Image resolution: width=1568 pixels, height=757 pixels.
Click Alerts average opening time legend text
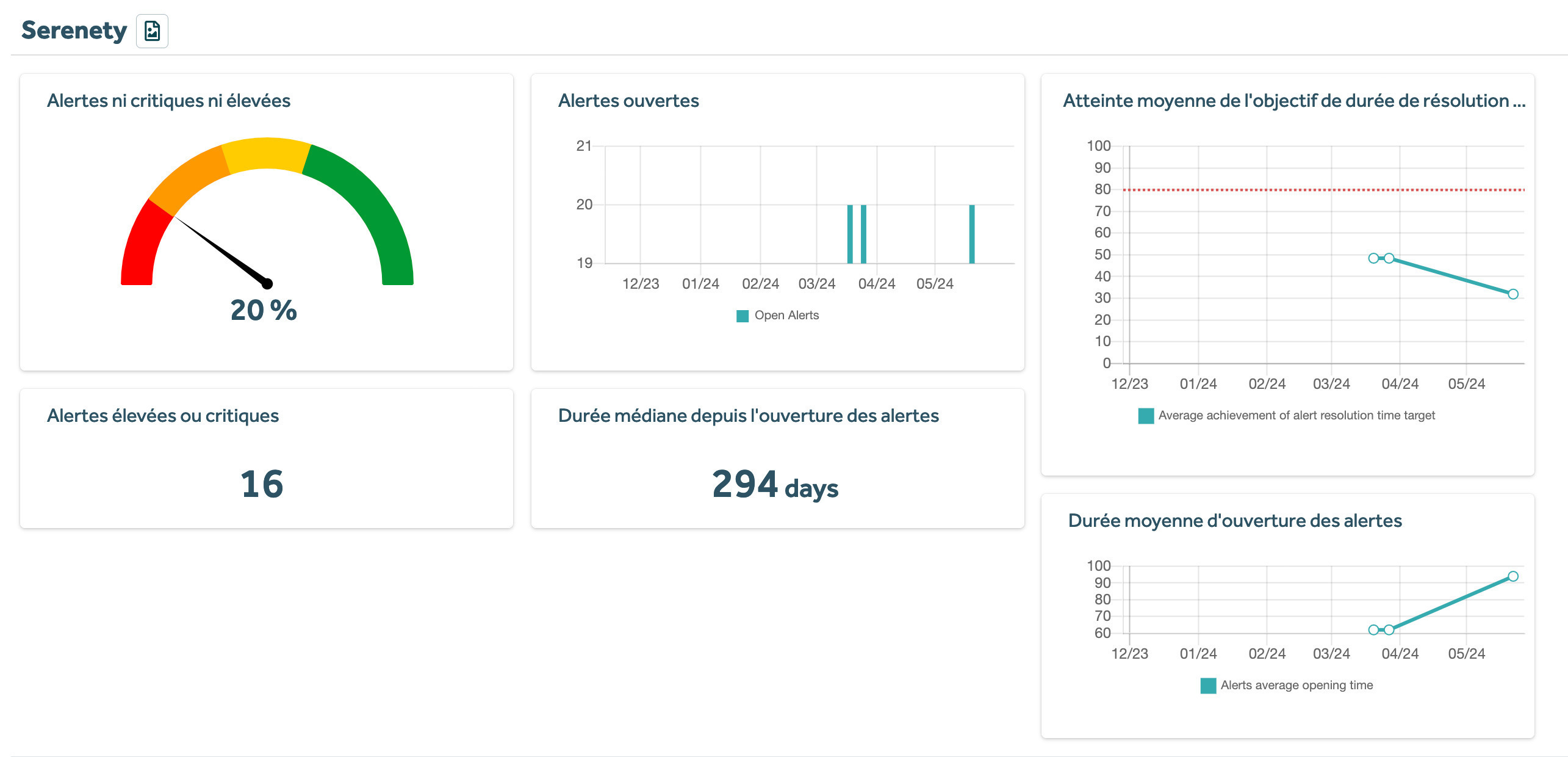(1296, 686)
